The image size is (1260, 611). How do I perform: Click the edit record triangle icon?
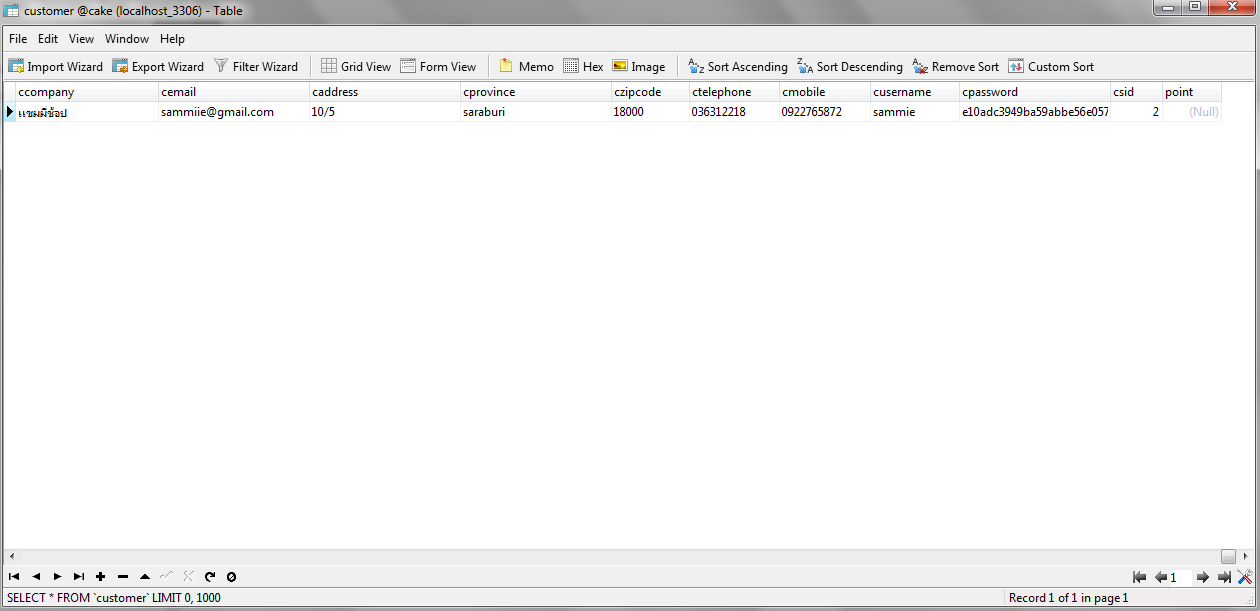(x=145, y=577)
